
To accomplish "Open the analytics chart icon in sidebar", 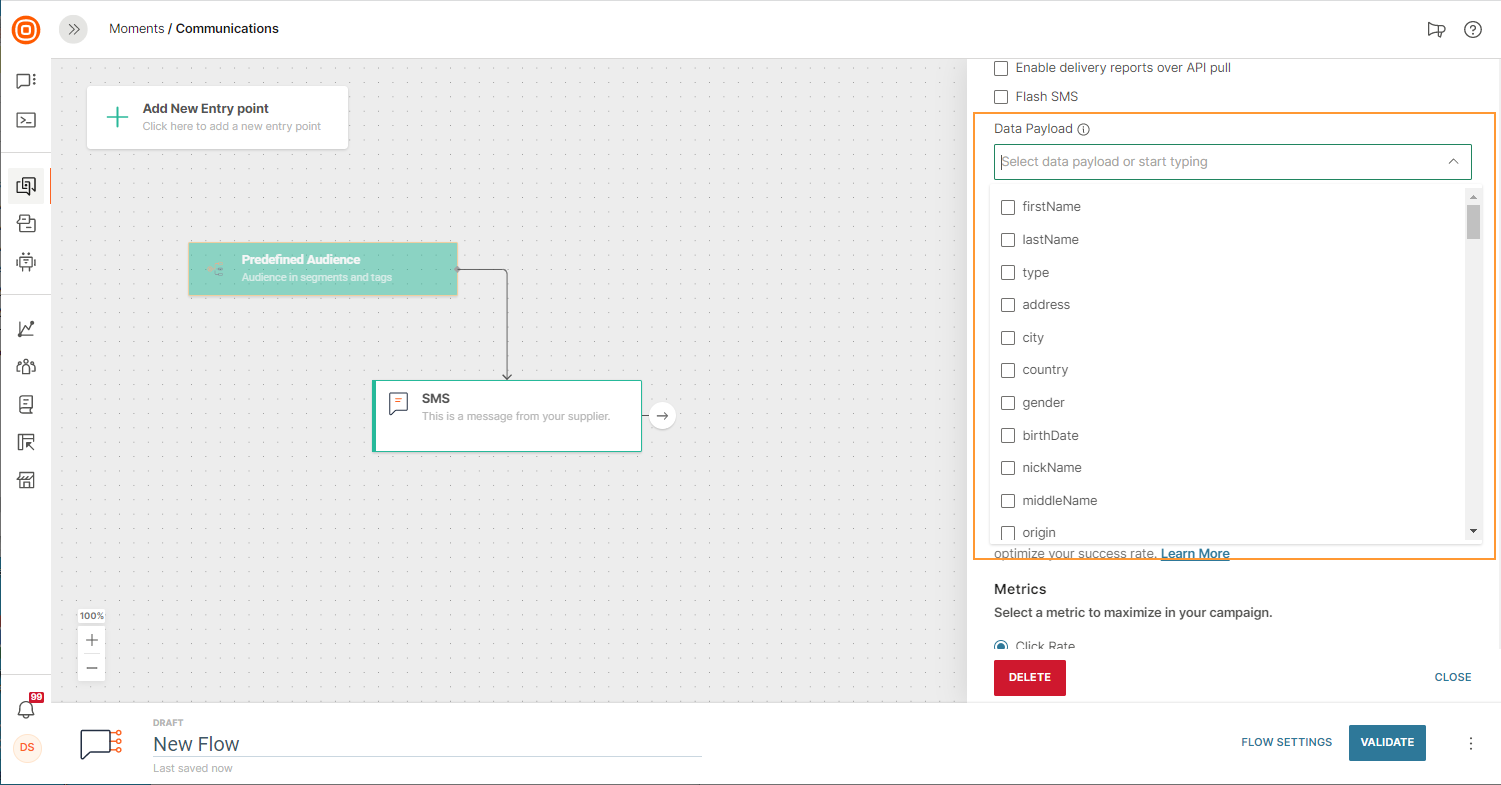I will (27, 328).
